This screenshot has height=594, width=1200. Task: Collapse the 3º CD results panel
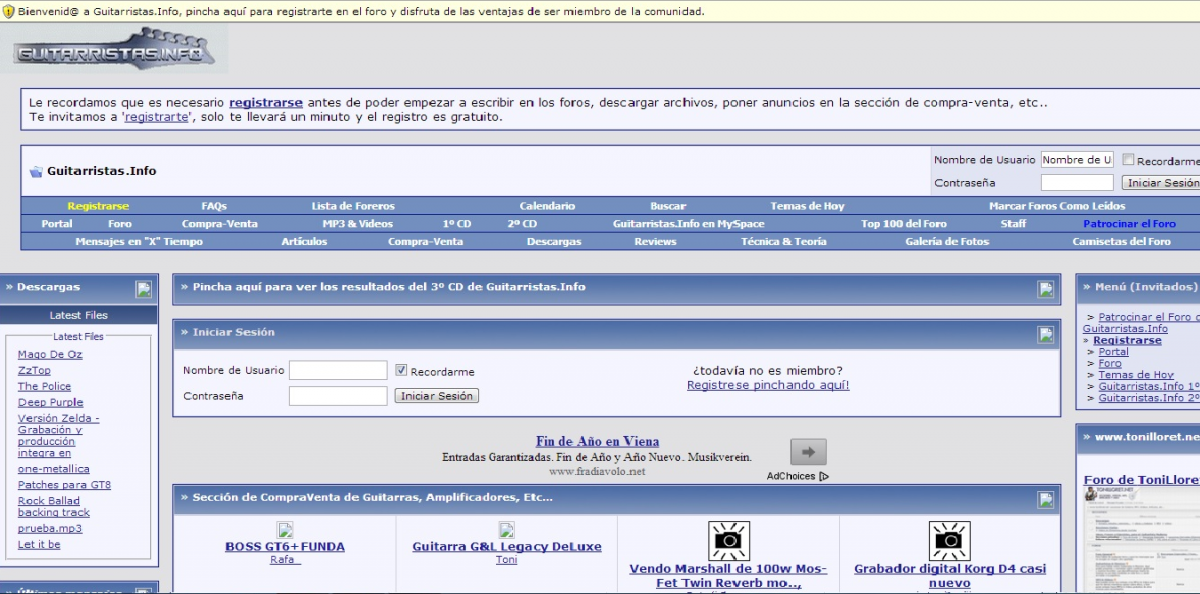click(x=1046, y=289)
